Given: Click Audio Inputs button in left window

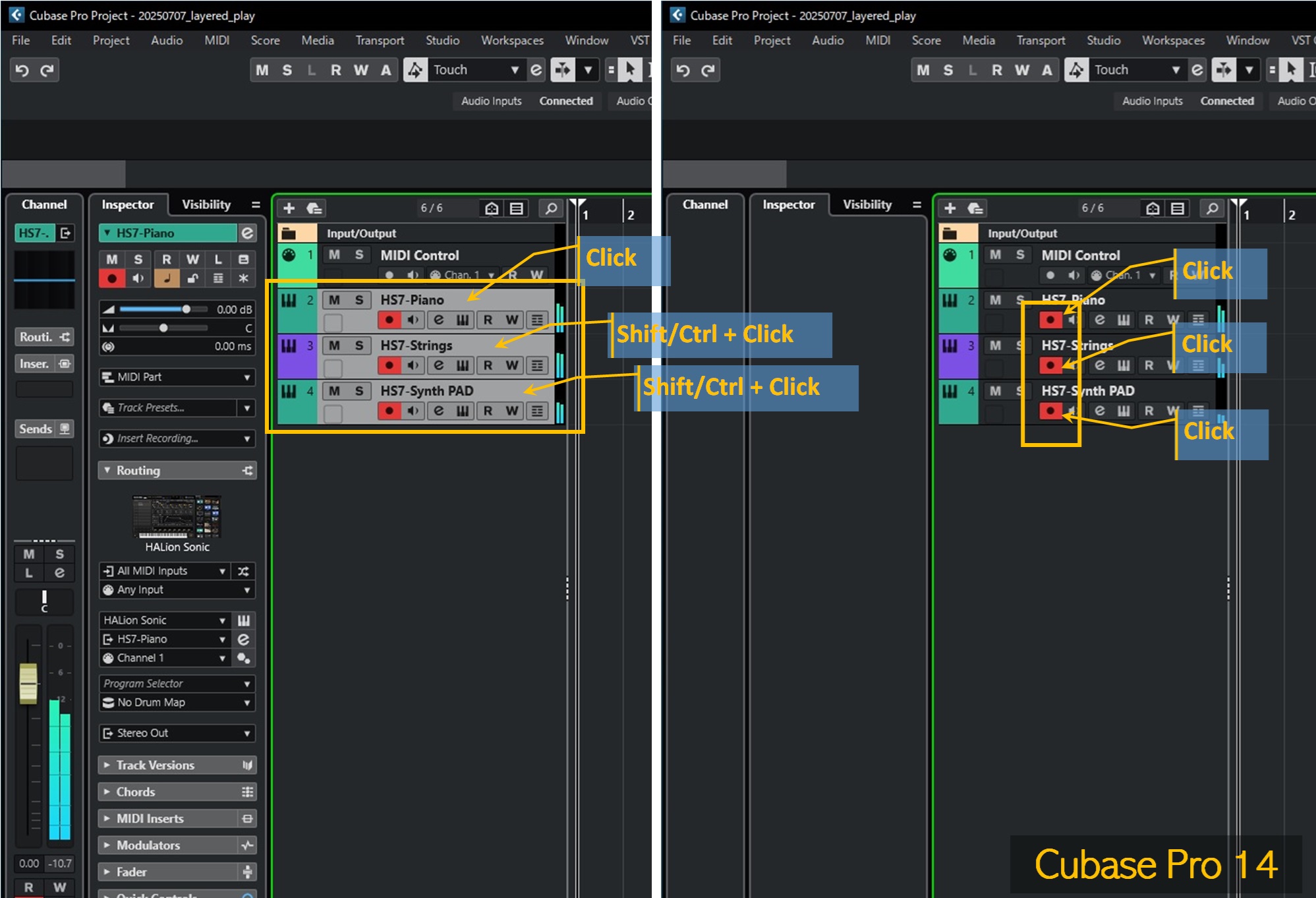Looking at the screenshot, I should [492, 101].
